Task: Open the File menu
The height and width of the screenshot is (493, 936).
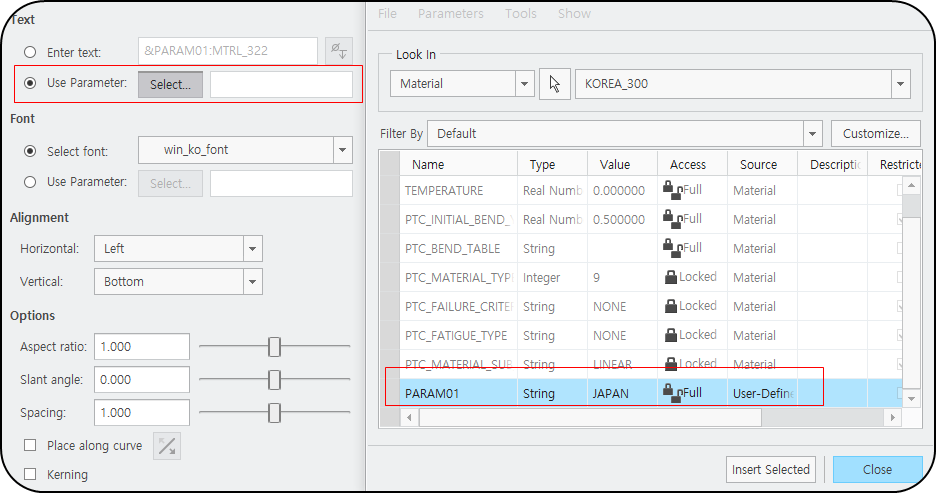Action: (x=387, y=13)
